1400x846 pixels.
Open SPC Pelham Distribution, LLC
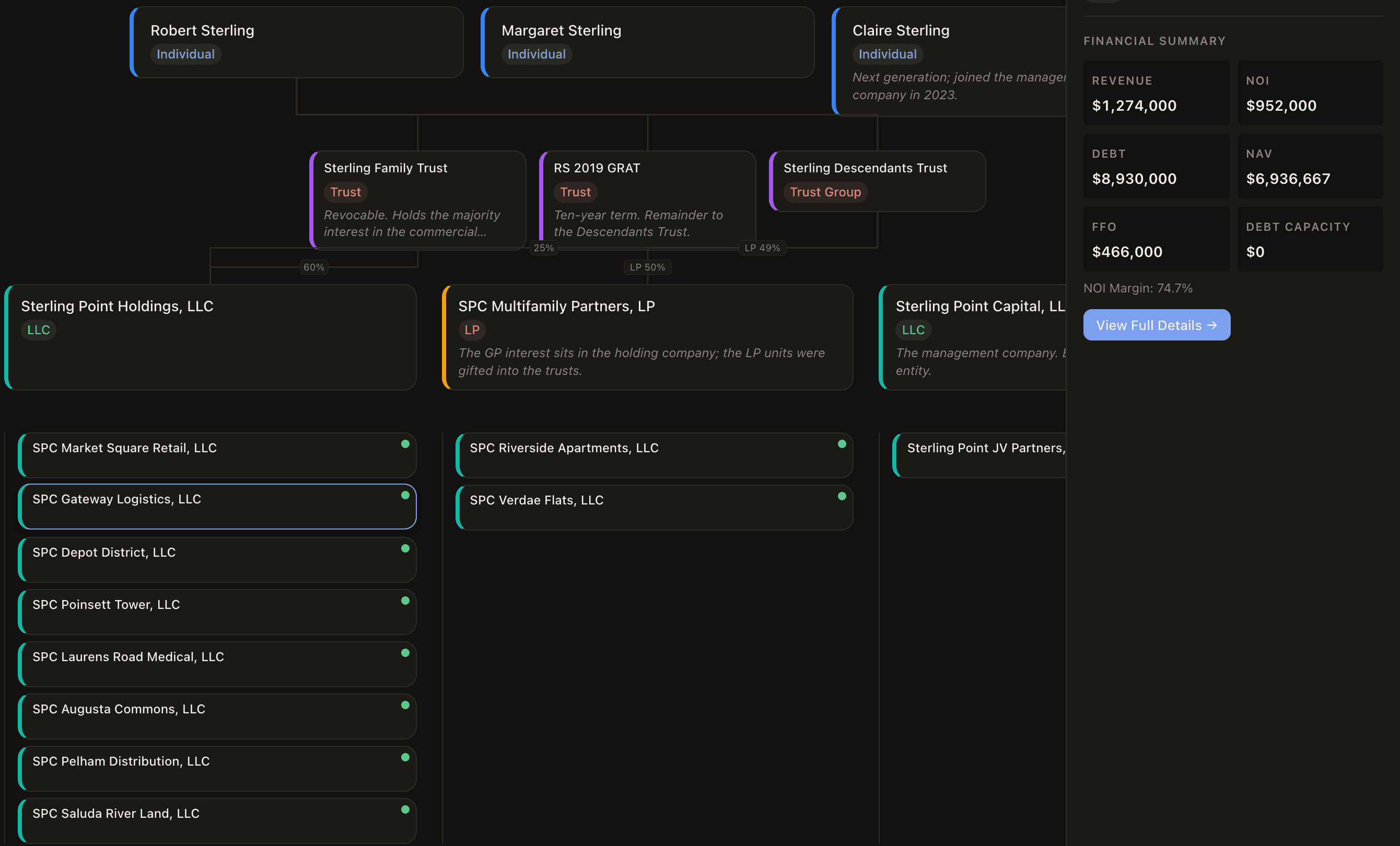coord(217,769)
